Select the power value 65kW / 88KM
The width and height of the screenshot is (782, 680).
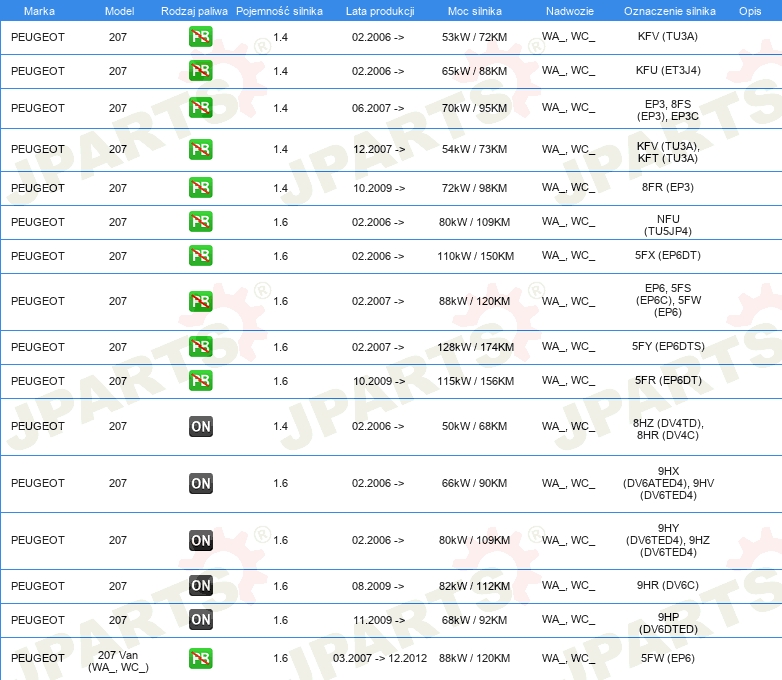pos(474,71)
